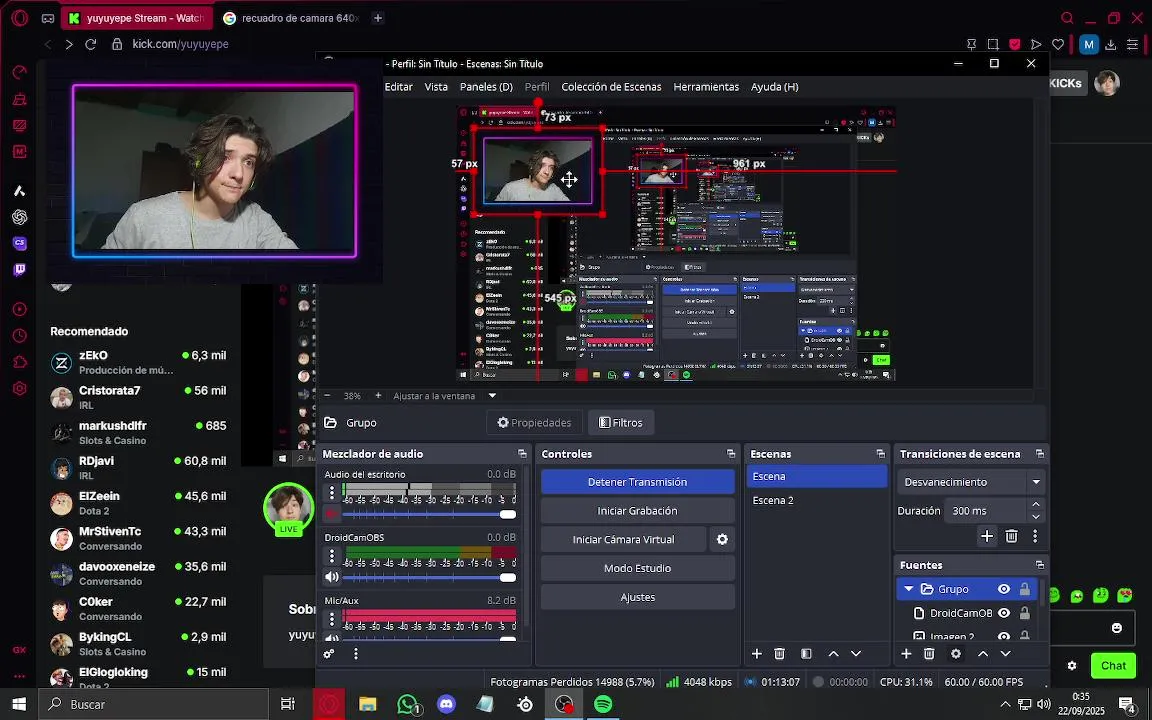Delete selected source in Fuentes
1152x720 pixels.
pos(929,654)
